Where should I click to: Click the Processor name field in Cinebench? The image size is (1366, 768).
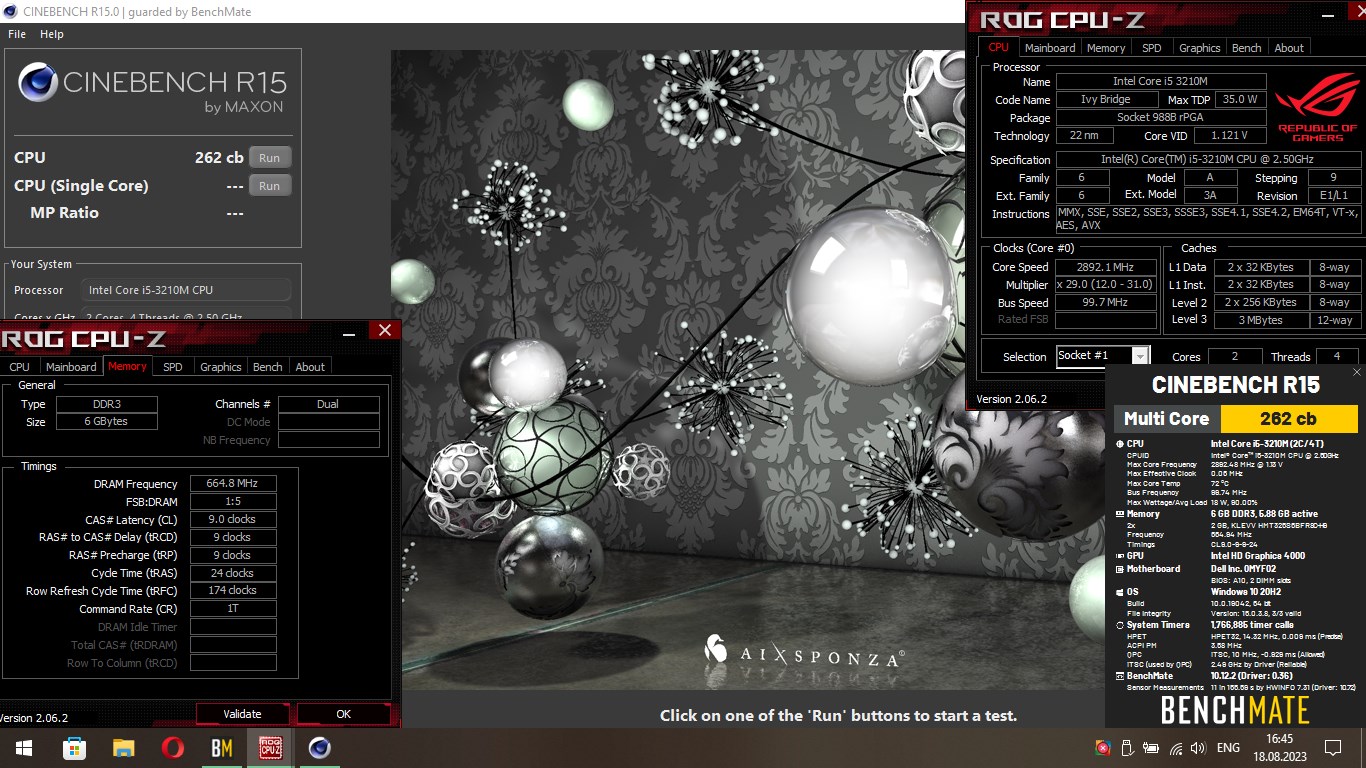click(x=186, y=290)
